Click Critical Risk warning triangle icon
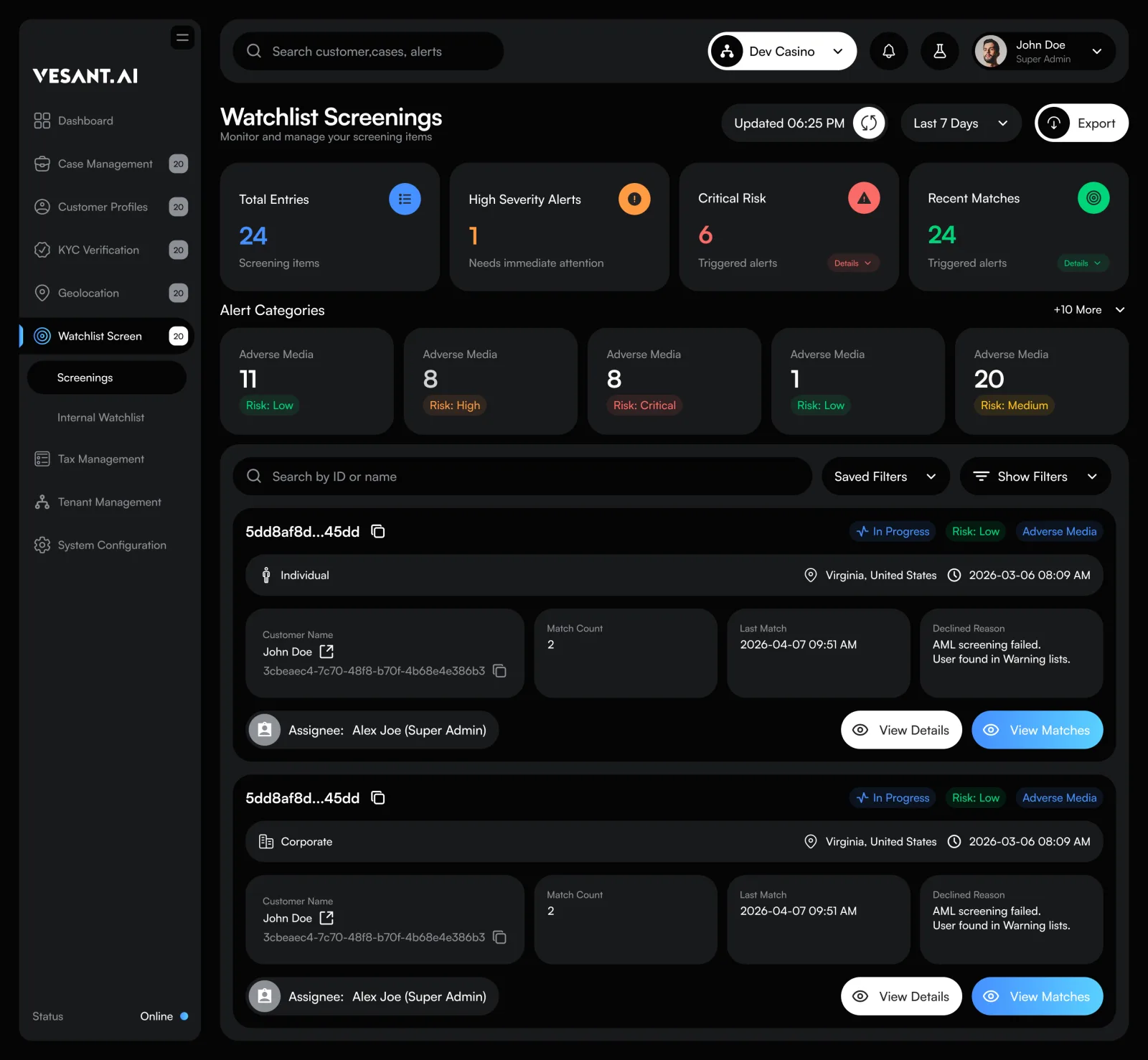This screenshot has height=1060, width=1148. click(864, 197)
